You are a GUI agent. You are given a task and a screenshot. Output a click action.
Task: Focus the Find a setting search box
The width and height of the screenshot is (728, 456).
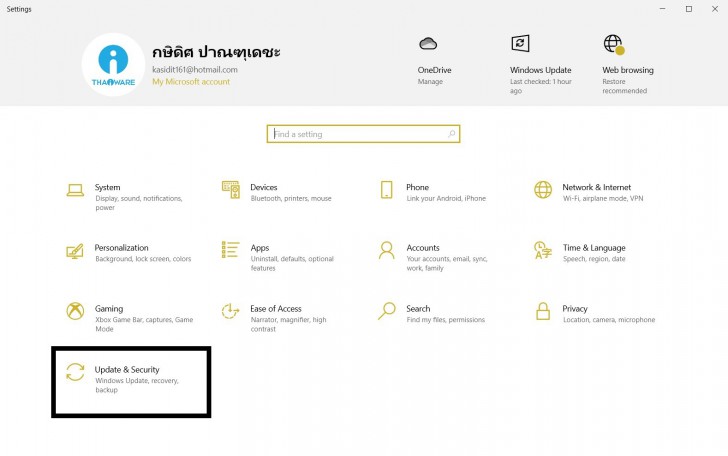[x=363, y=134]
